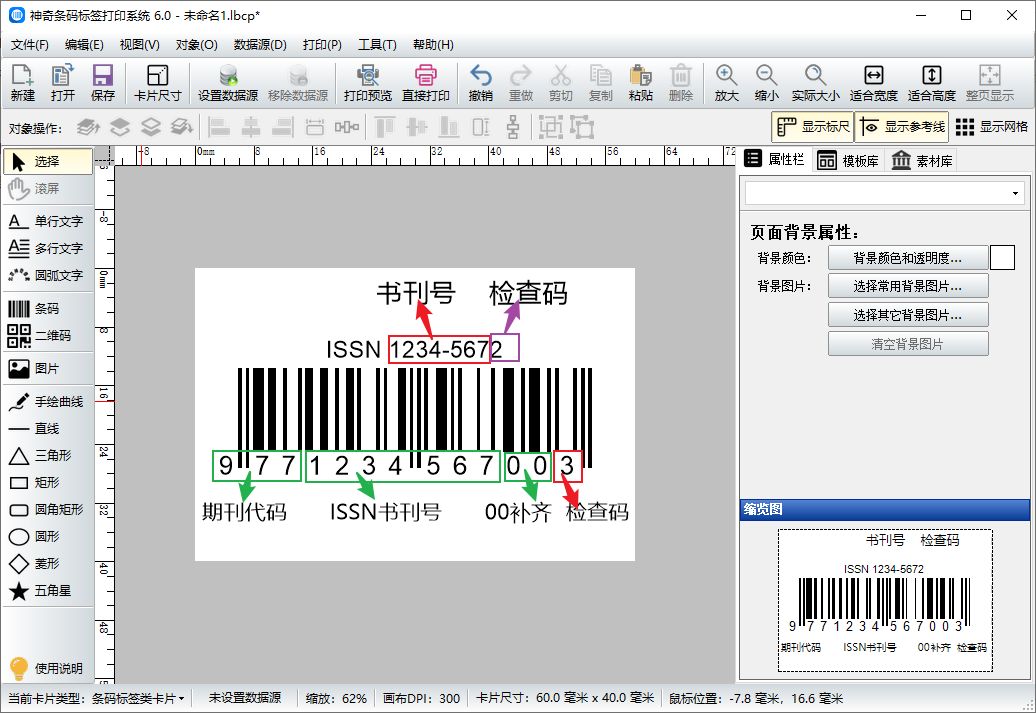Paste using the 粘贴 icon

point(640,83)
